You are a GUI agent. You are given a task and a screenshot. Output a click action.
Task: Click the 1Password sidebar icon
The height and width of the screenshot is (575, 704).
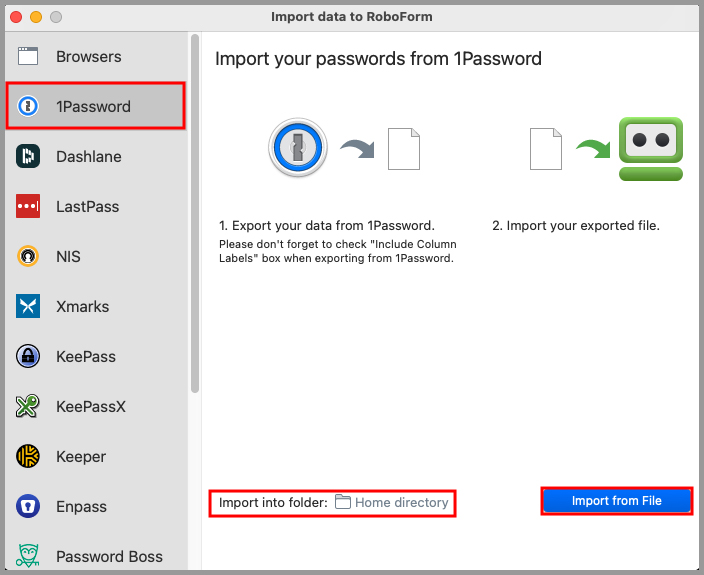point(28,106)
